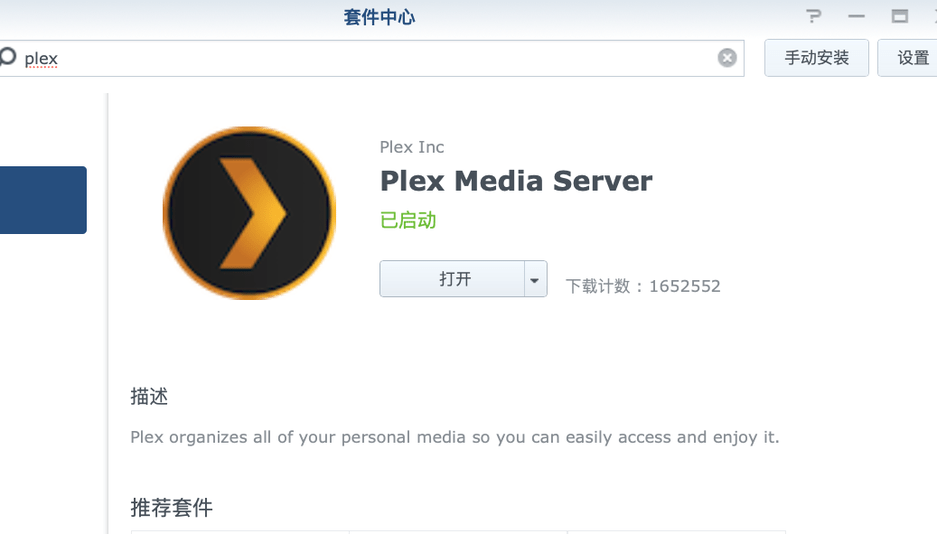Open help with the question mark icon
The height and width of the screenshot is (534, 937).
click(x=814, y=16)
